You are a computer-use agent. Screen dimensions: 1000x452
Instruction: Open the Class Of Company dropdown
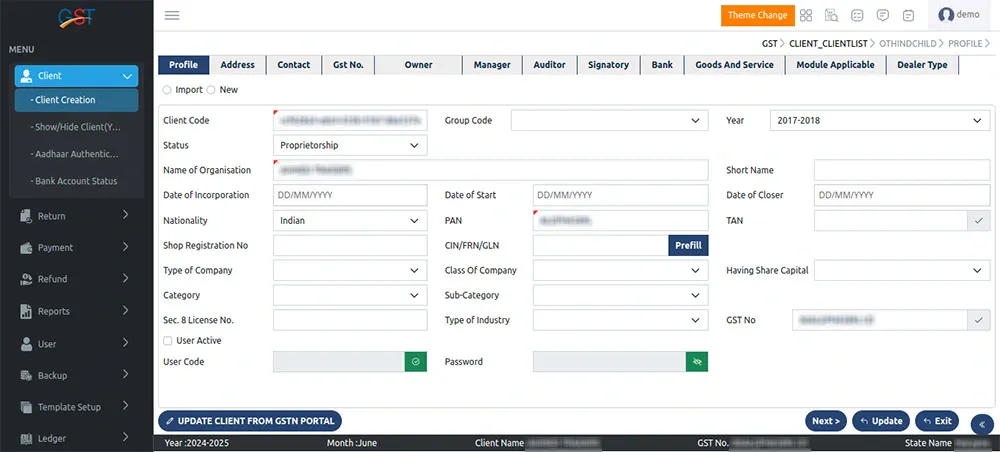[621, 270]
